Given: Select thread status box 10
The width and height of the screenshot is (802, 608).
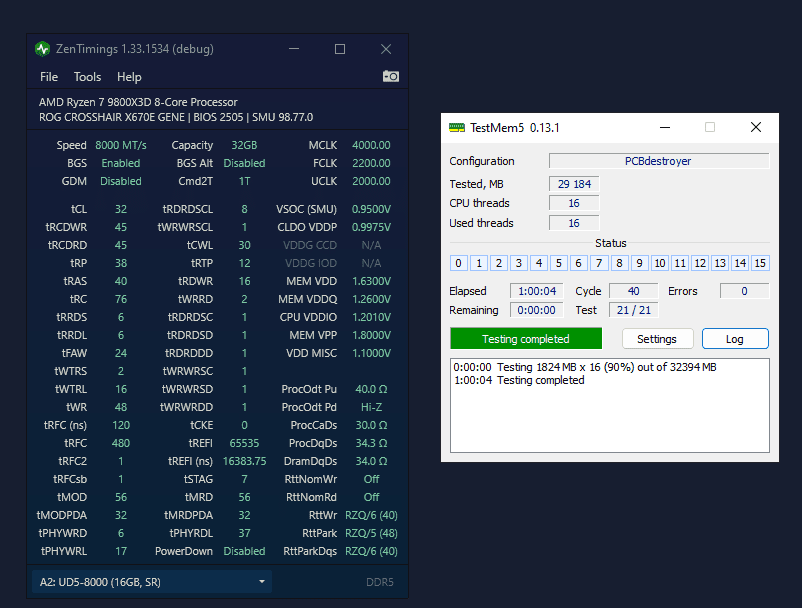Looking at the screenshot, I should 660,263.
